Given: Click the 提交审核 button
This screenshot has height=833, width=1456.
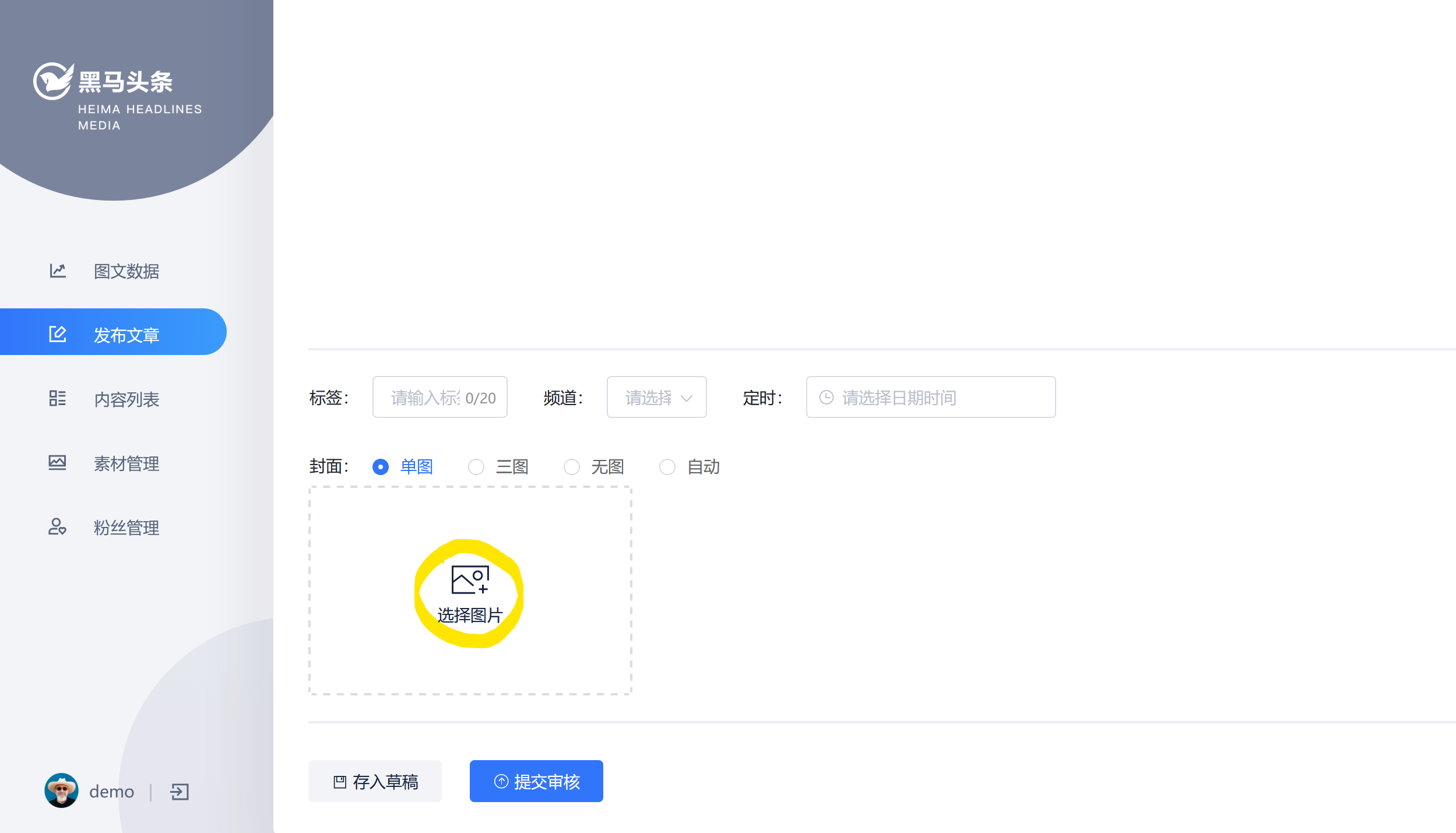Looking at the screenshot, I should (536, 781).
